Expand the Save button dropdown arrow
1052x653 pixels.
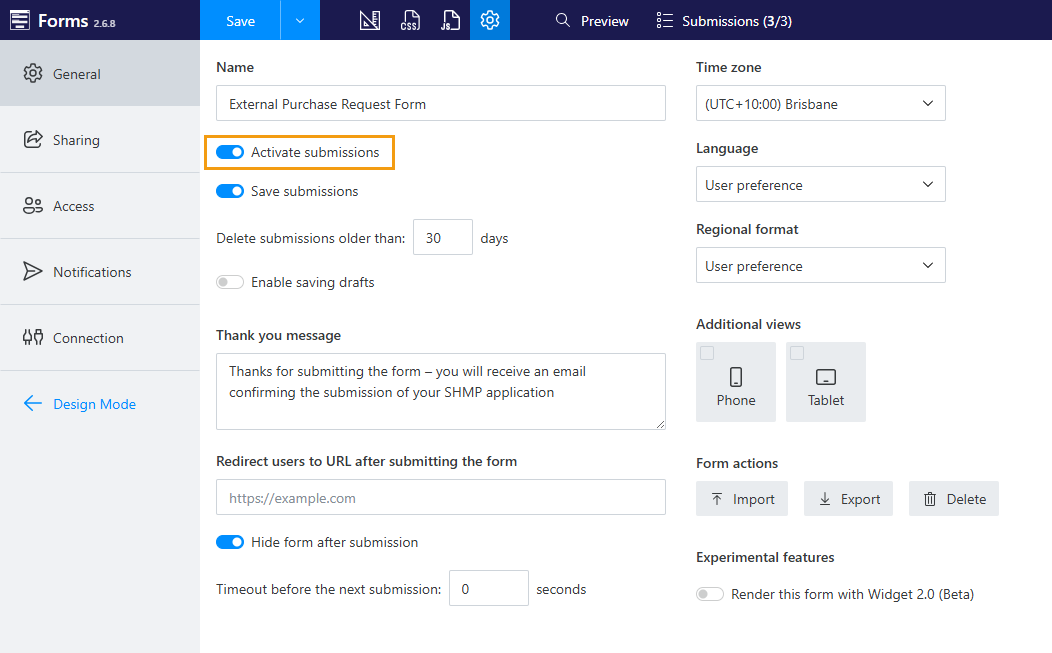pos(300,20)
